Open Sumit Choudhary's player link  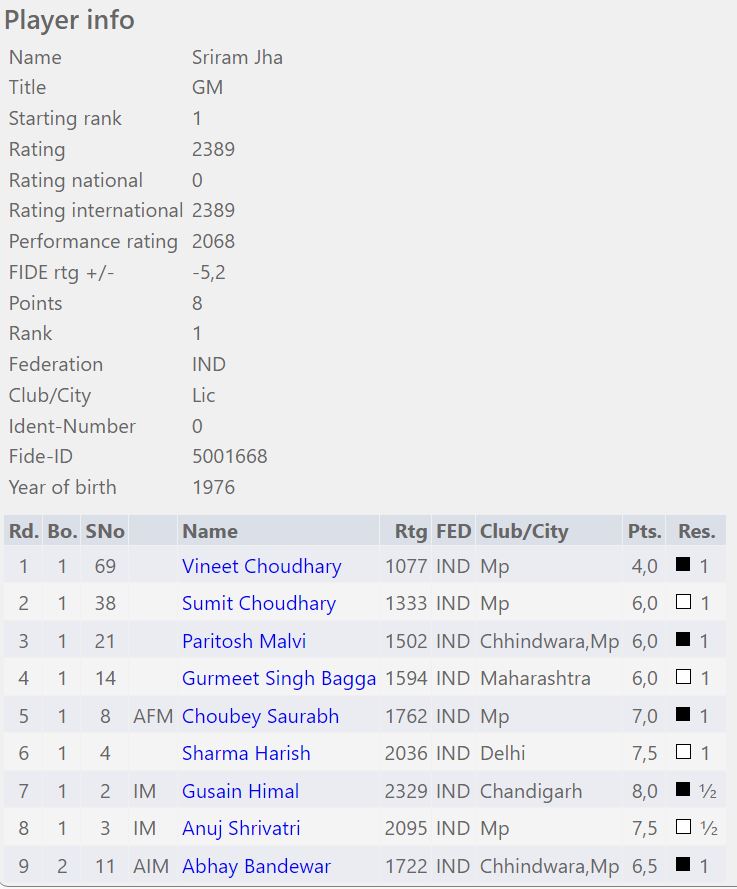258,603
